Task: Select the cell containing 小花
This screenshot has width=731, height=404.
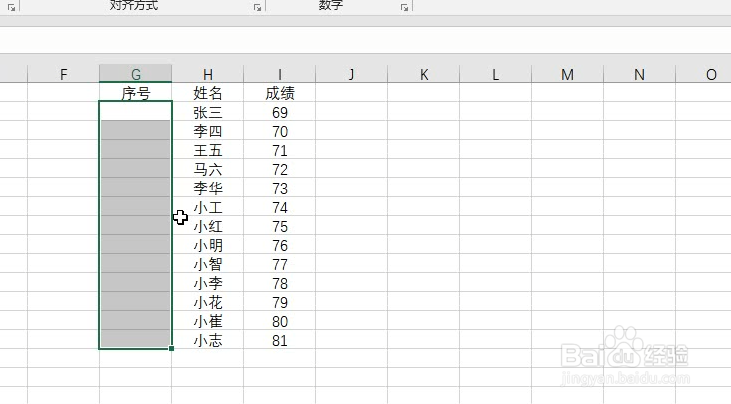Action: [207, 301]
